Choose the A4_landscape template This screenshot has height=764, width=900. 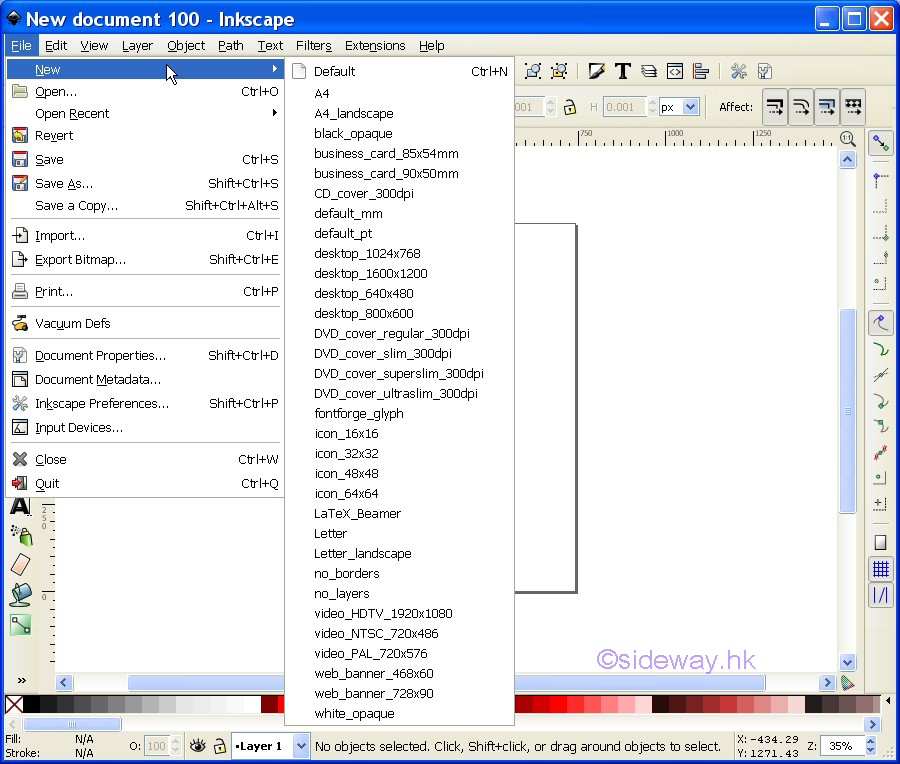coord(353,113)
